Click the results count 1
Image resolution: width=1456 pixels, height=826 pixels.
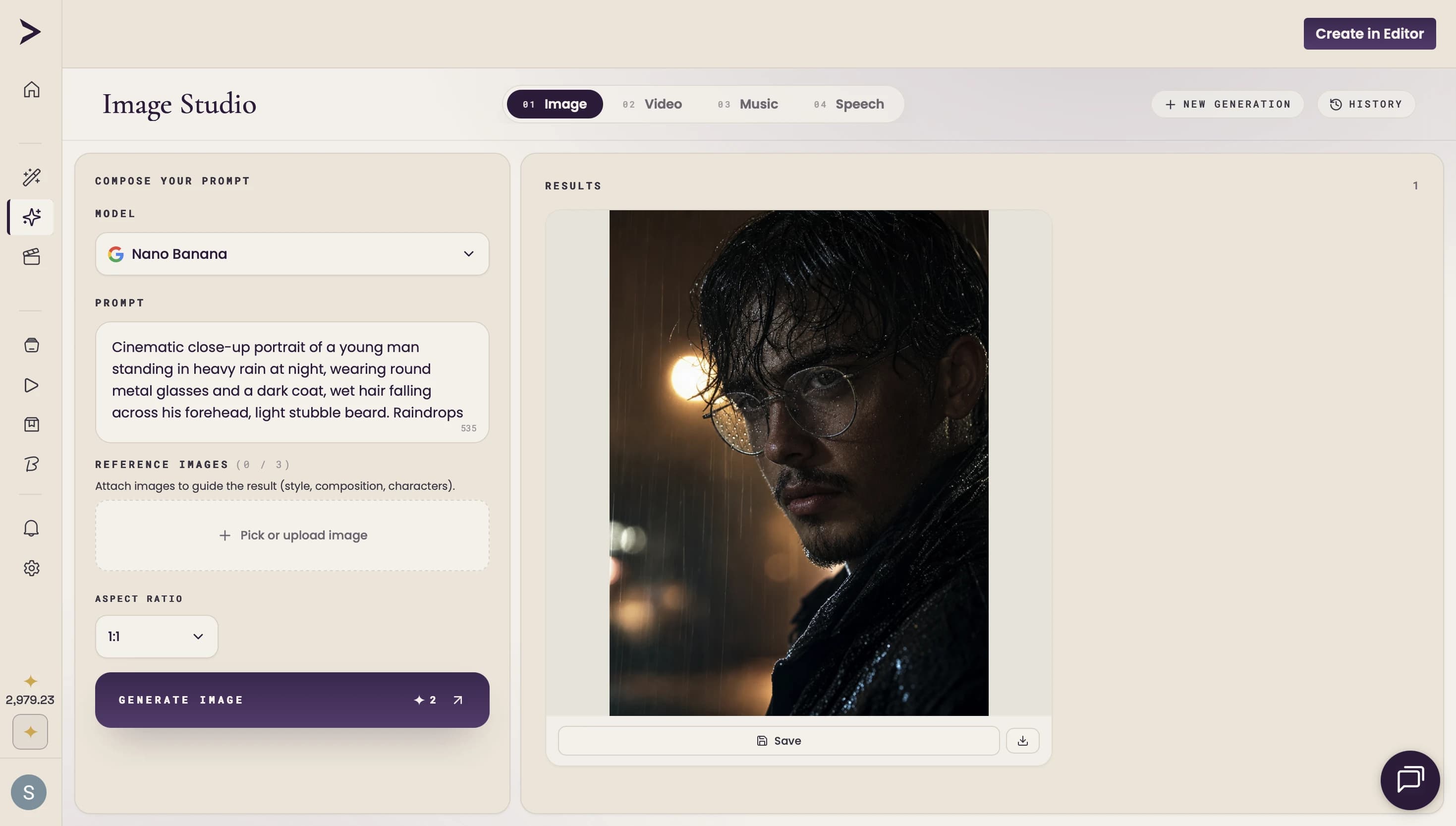(1415, 185)
